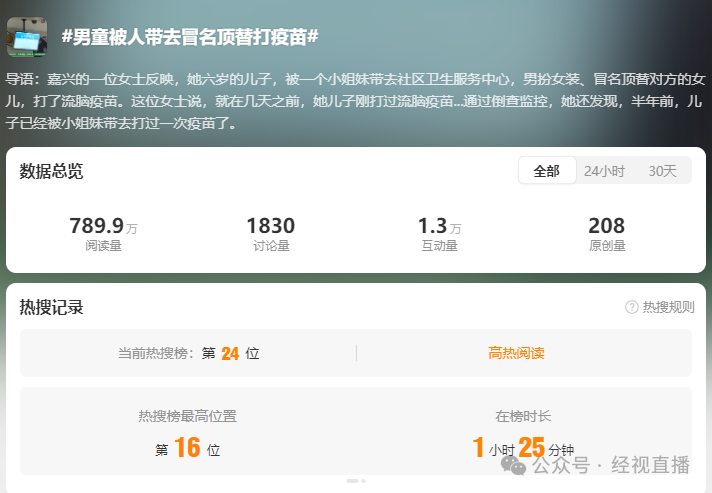Click the 789.9万 阅读量 statistic
The width and height of the screenshot is (712, 493).
point(103,233)
